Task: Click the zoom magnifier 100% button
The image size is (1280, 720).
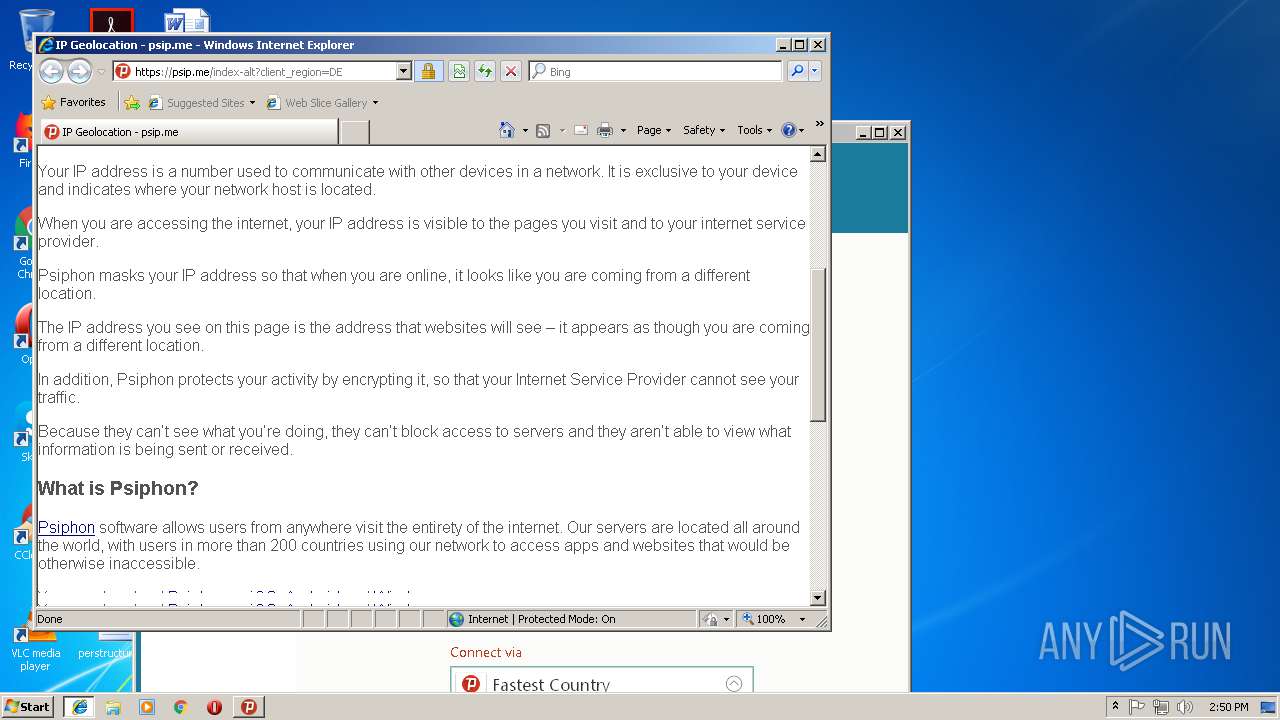Action: click(765, 619)
